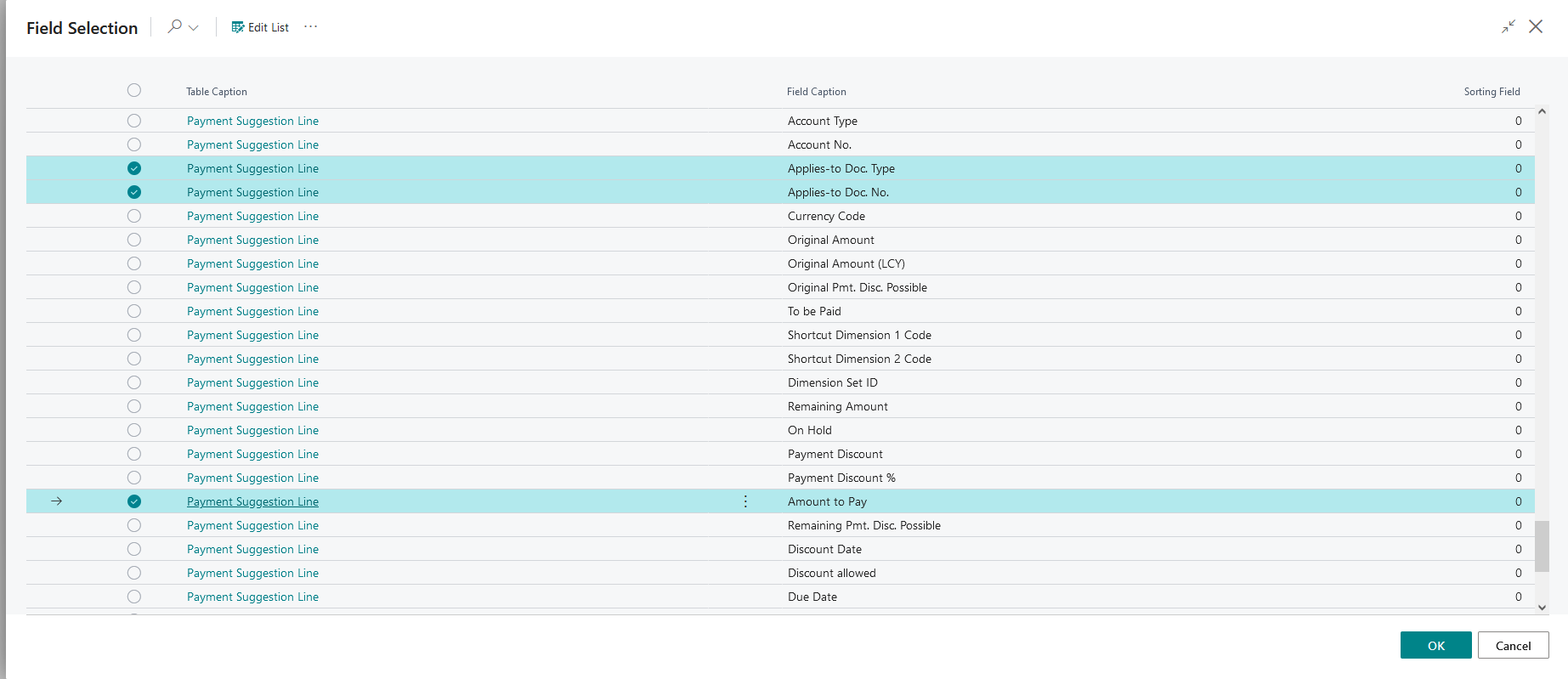Image resolution: width=1568 pixels, height=679 pixels.
Task: Click the scrollbar up arrow
Action: pyautogui.click(x=1542, y=112)
